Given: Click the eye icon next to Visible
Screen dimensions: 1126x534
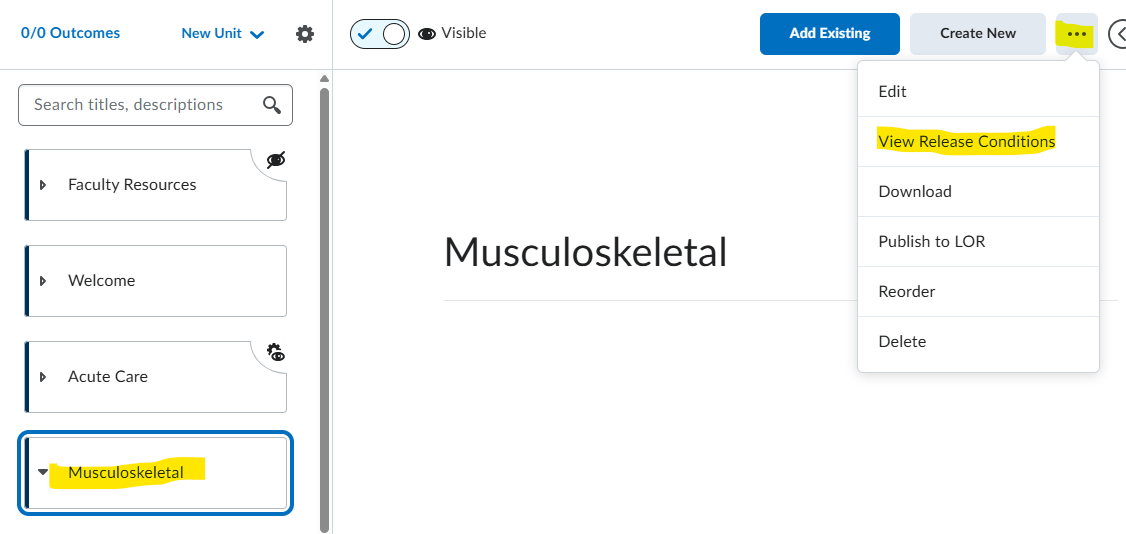Looking at the screenshot, I should 427,34.
